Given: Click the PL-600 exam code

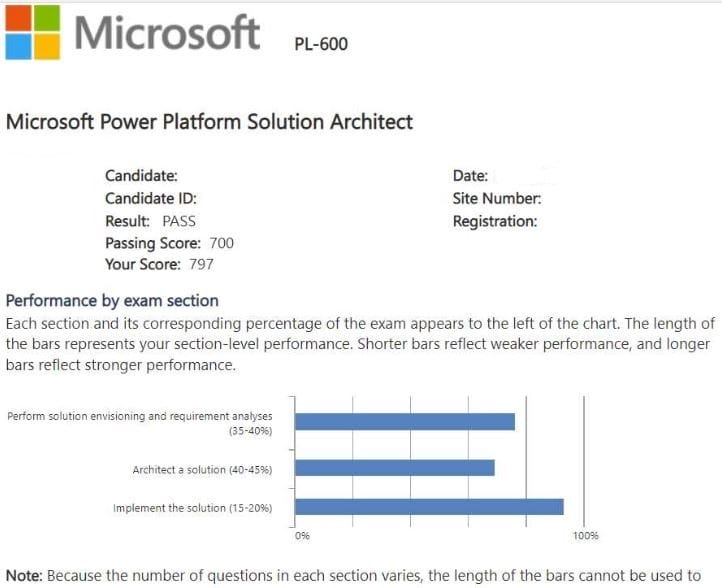Looking at the screenshot, I should (321, 44).
